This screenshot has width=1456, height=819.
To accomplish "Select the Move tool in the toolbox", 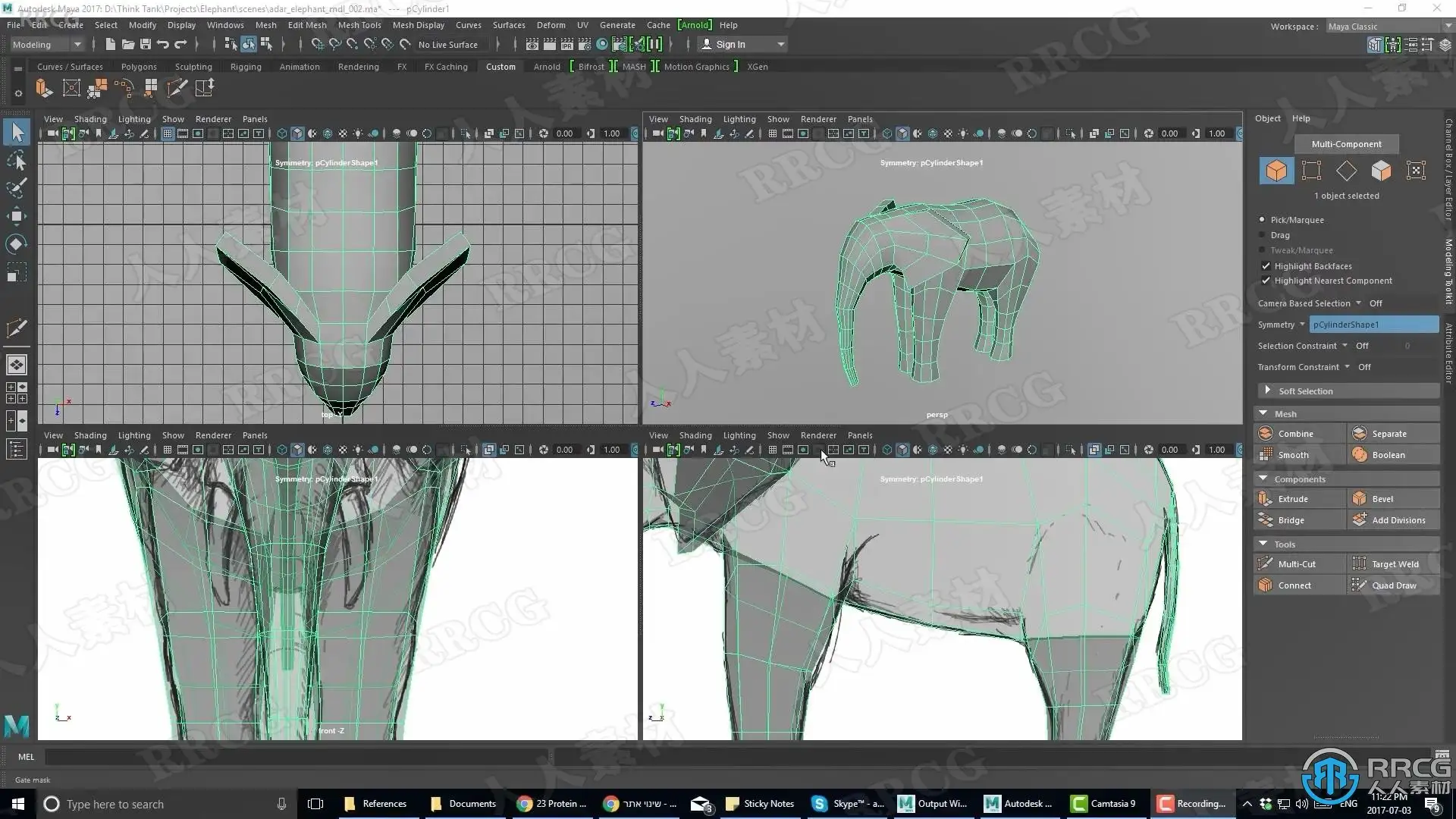I will click(17, 216).
